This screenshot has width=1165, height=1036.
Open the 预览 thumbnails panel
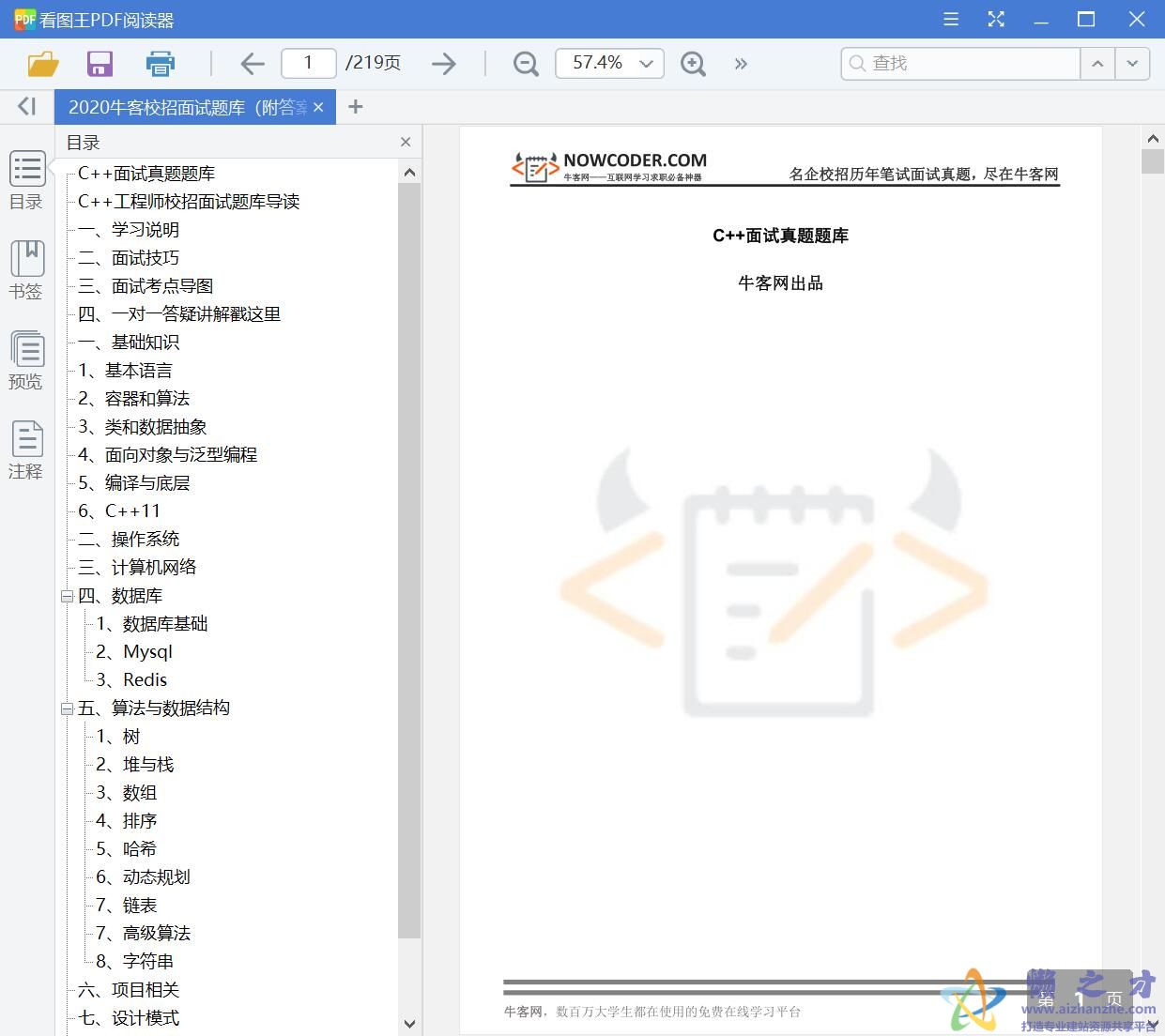[x=26, y=360]
